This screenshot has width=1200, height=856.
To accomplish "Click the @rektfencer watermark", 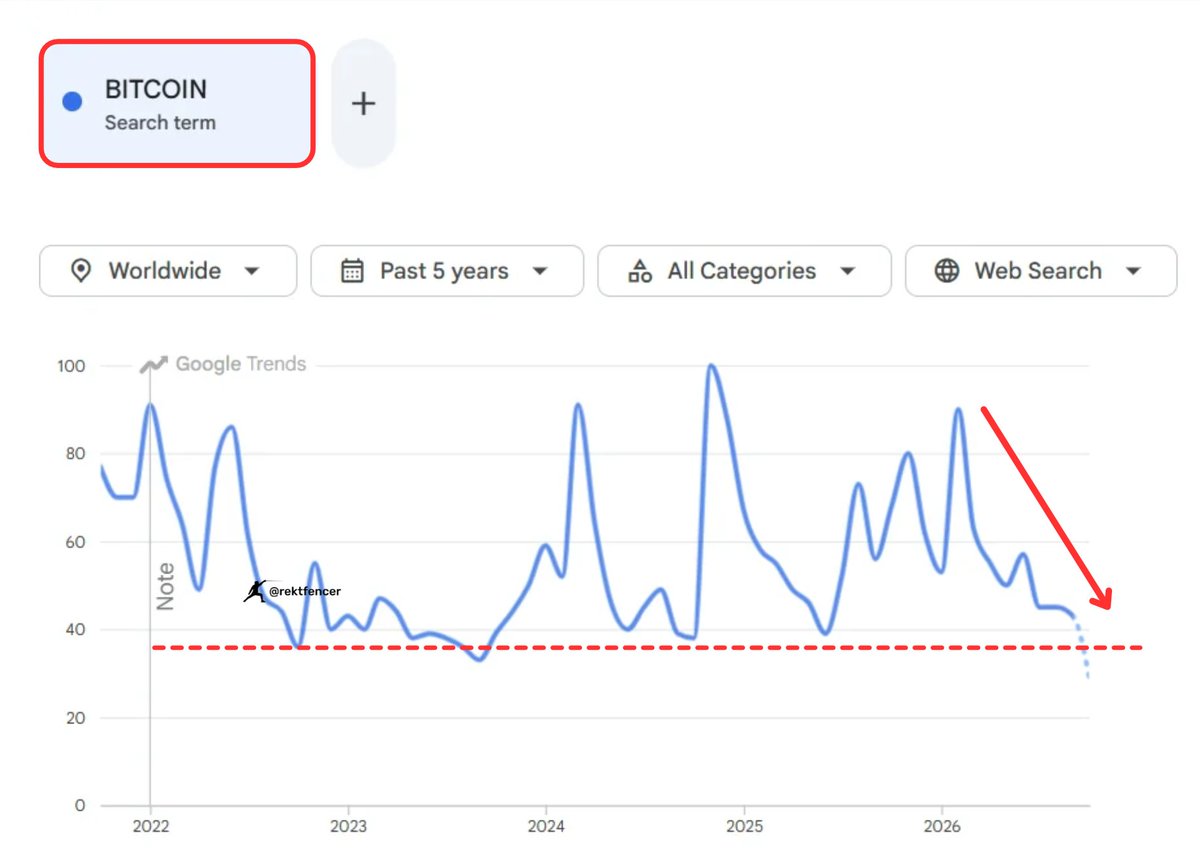I will point(305,592).
